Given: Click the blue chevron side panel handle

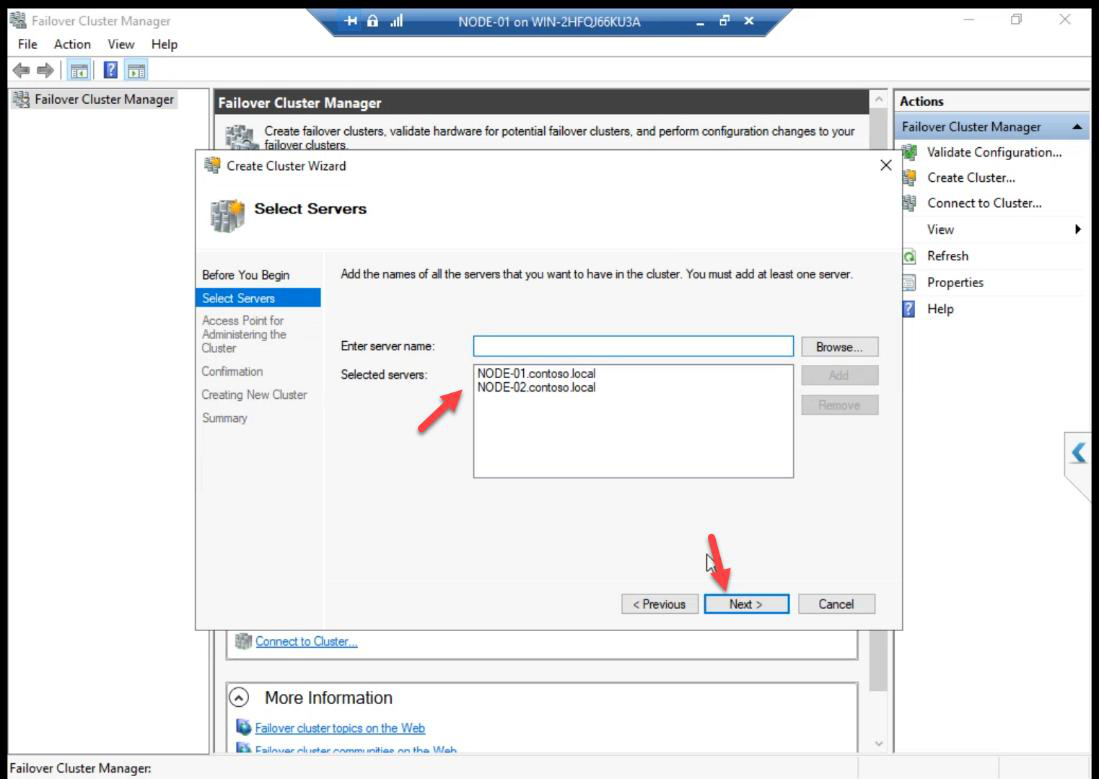Looking at the screenshot, I should (1079, 452).
